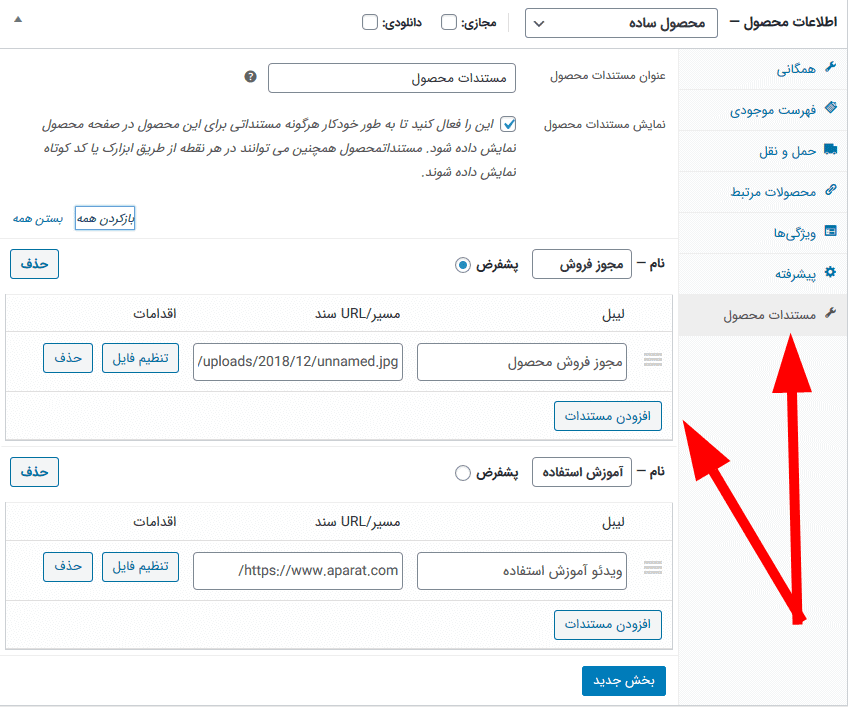
Task: Delete the آموزش استفاده section
Action: pos(34,472)
